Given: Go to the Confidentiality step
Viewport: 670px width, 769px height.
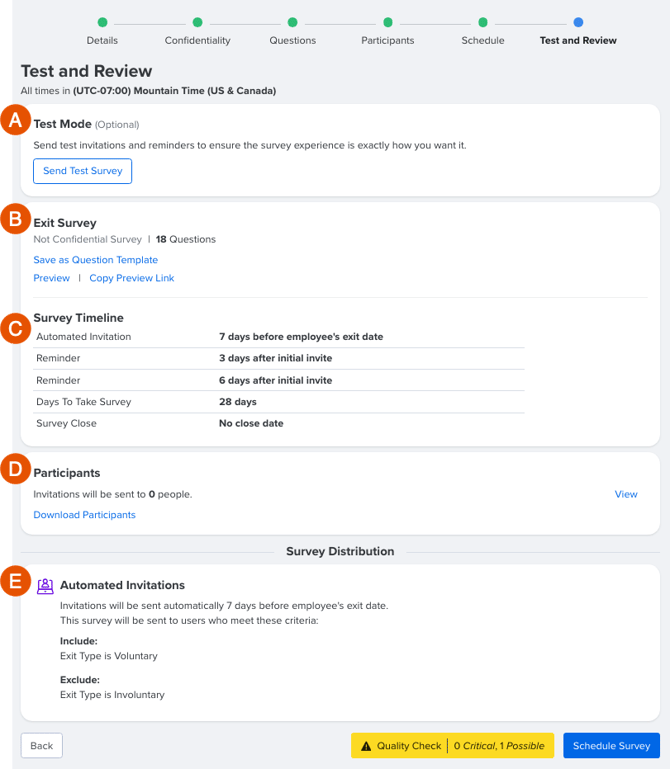Looking at the screenshot, I should point(197,40).
